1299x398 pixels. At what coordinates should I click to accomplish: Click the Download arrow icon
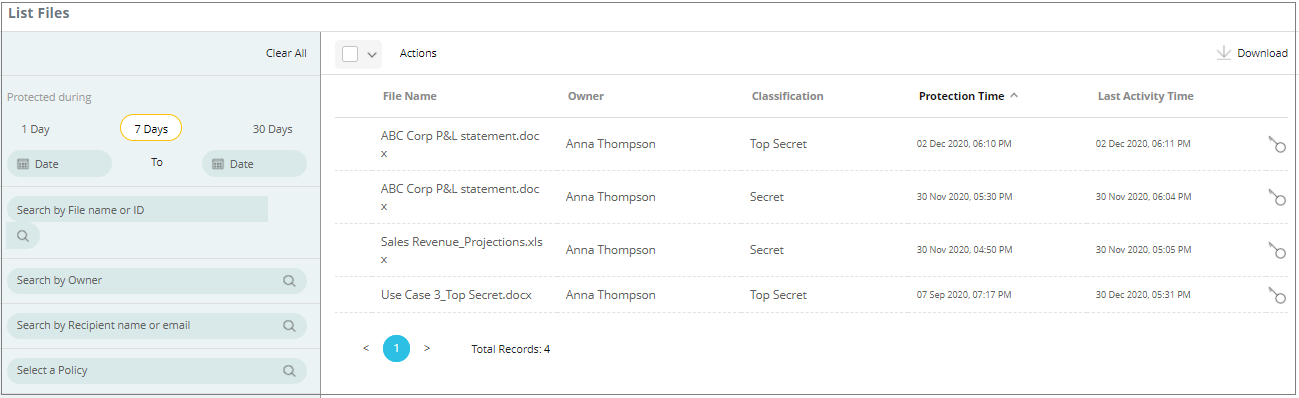coord(1223,53)
